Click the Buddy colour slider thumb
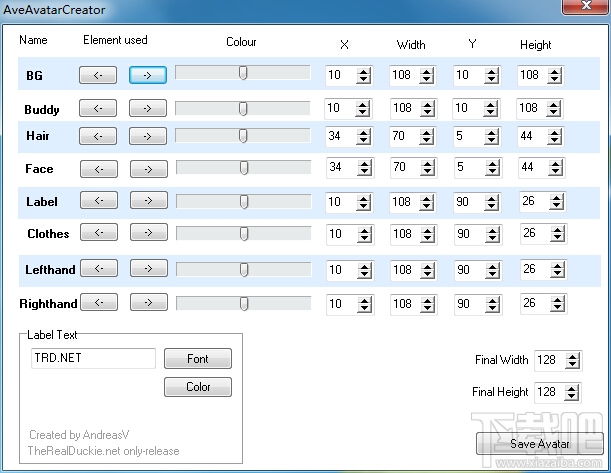 (243, 109)
